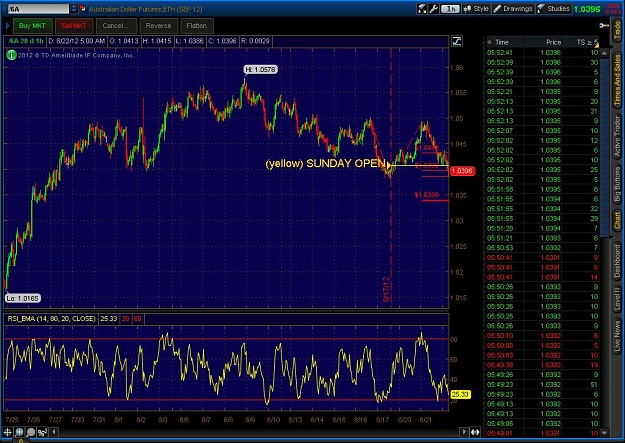Click the yellow 25.33 RSI value tag
625x443 pixels.
coord(460,394)
